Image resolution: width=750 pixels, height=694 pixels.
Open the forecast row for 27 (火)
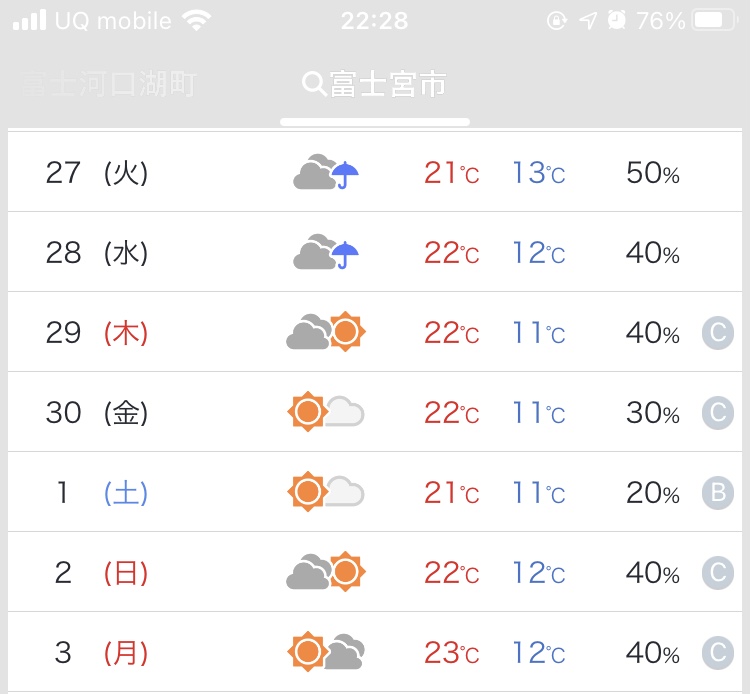[x=375, y=172]
